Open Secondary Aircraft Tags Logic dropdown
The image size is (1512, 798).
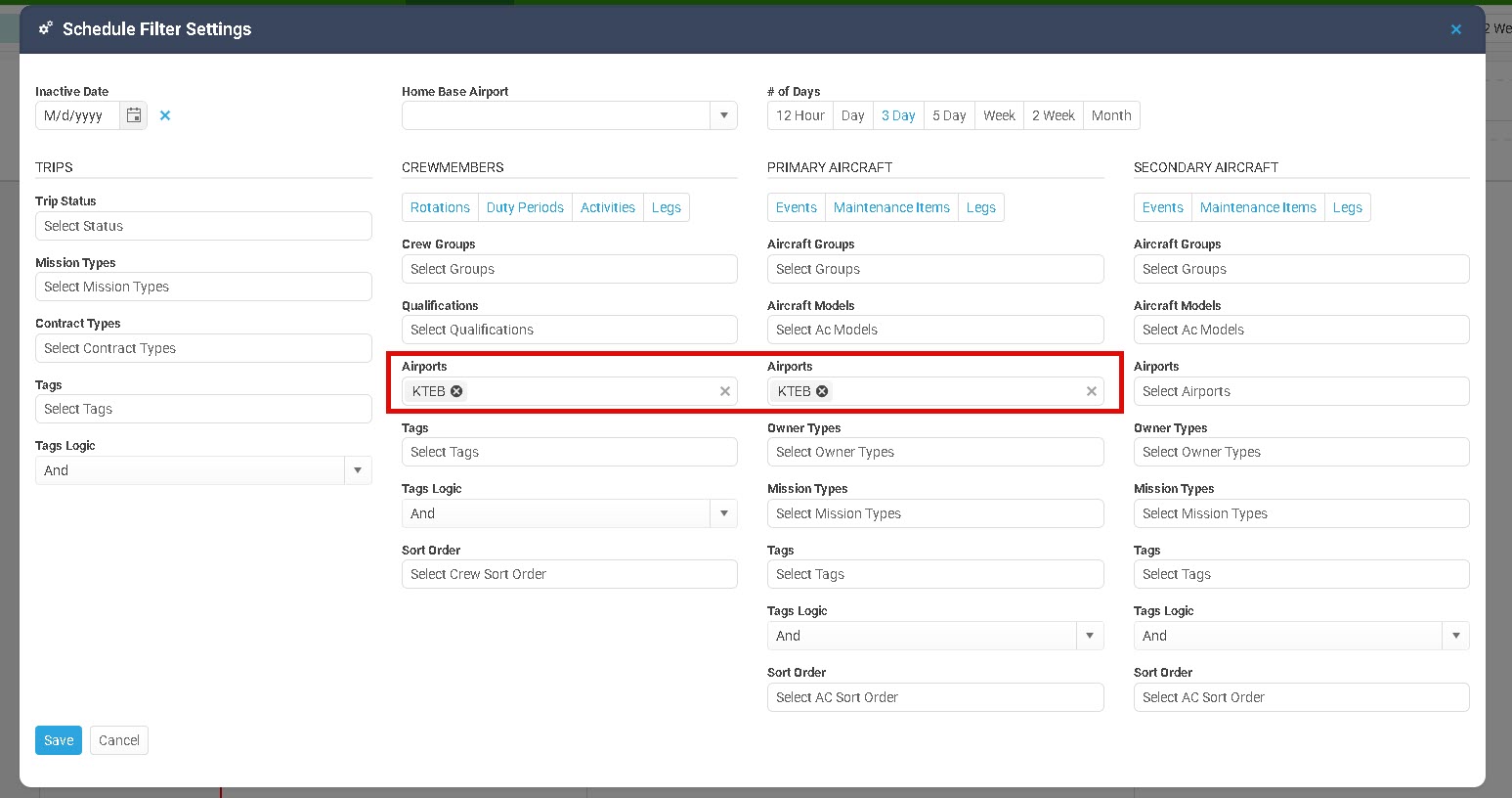point(1455,636)
